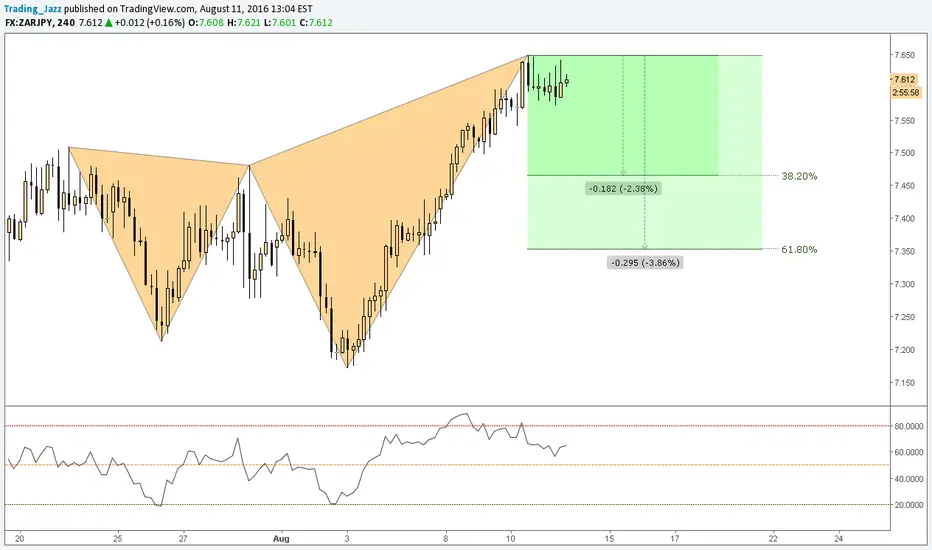
Task: Click the 7.250 price axis label
Action: pos(904,318)
